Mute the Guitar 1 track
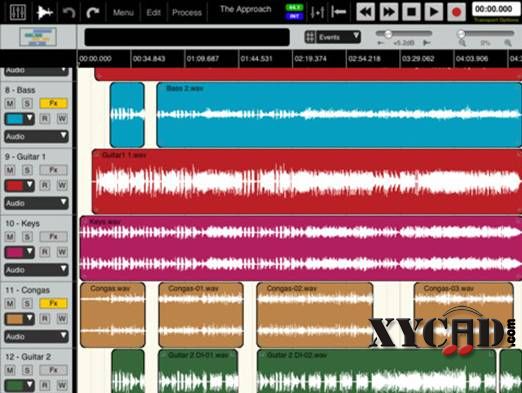The width and height of the screenshot is (522, 393). 10,170
